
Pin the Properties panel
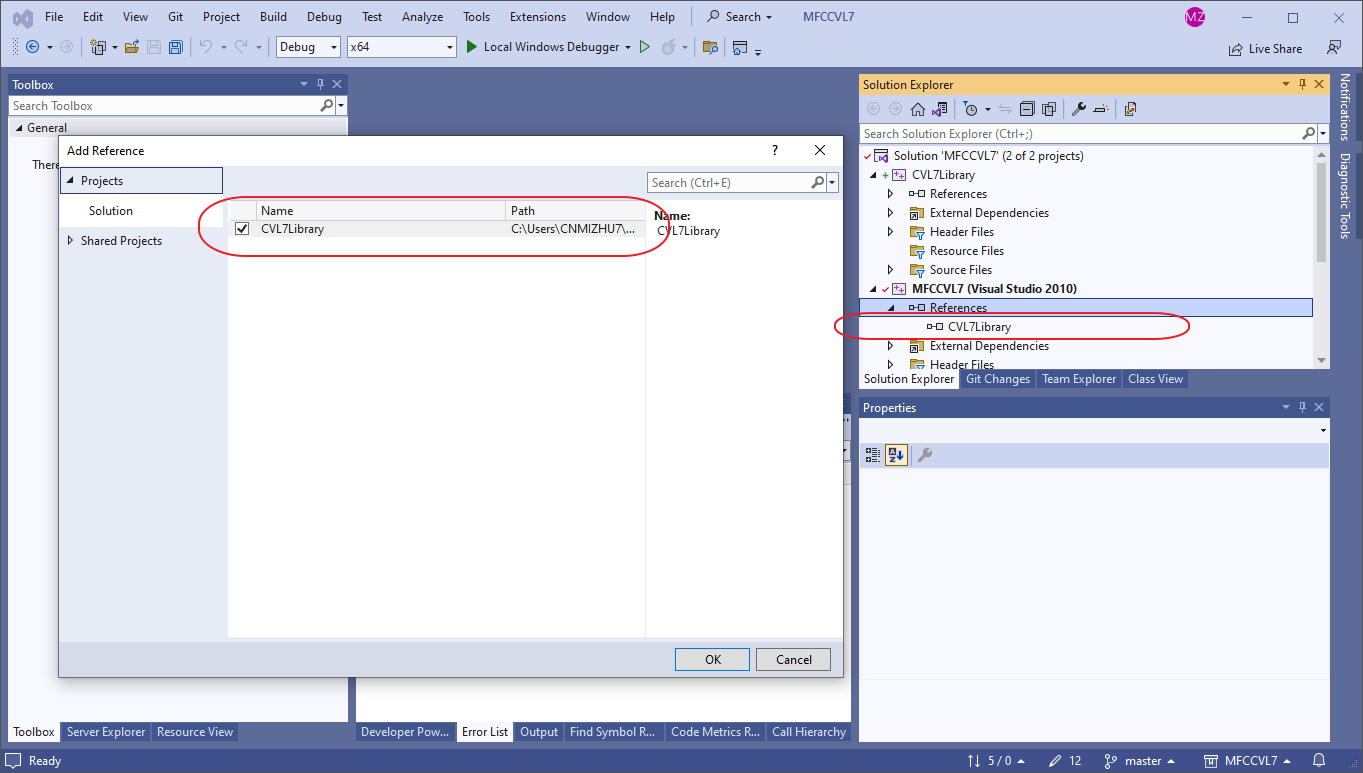tap(1303, 408)
